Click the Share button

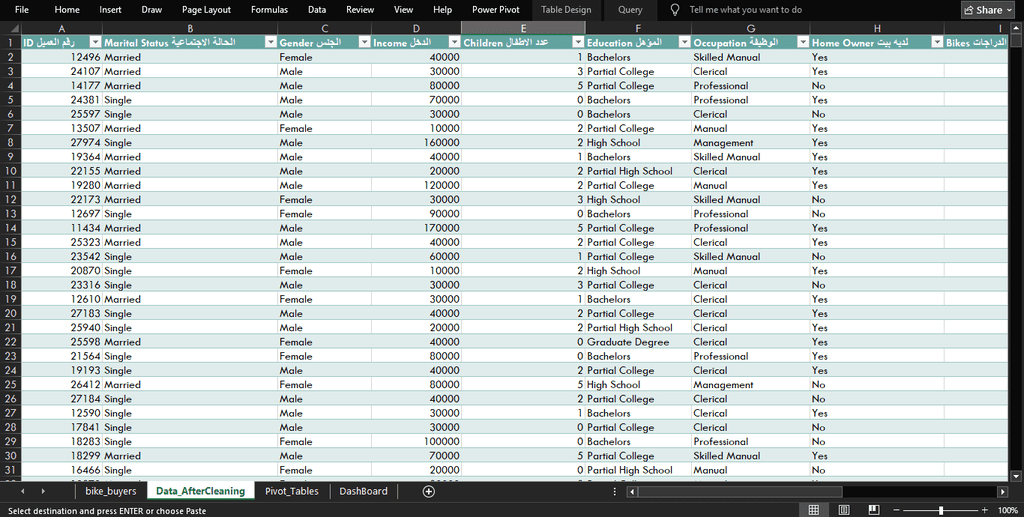click(987, 10)
